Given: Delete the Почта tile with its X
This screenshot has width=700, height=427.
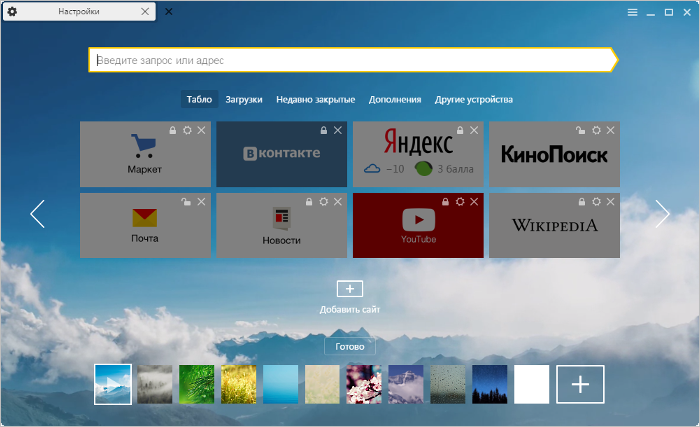Looking at the screenshot, I should (201, 202).
